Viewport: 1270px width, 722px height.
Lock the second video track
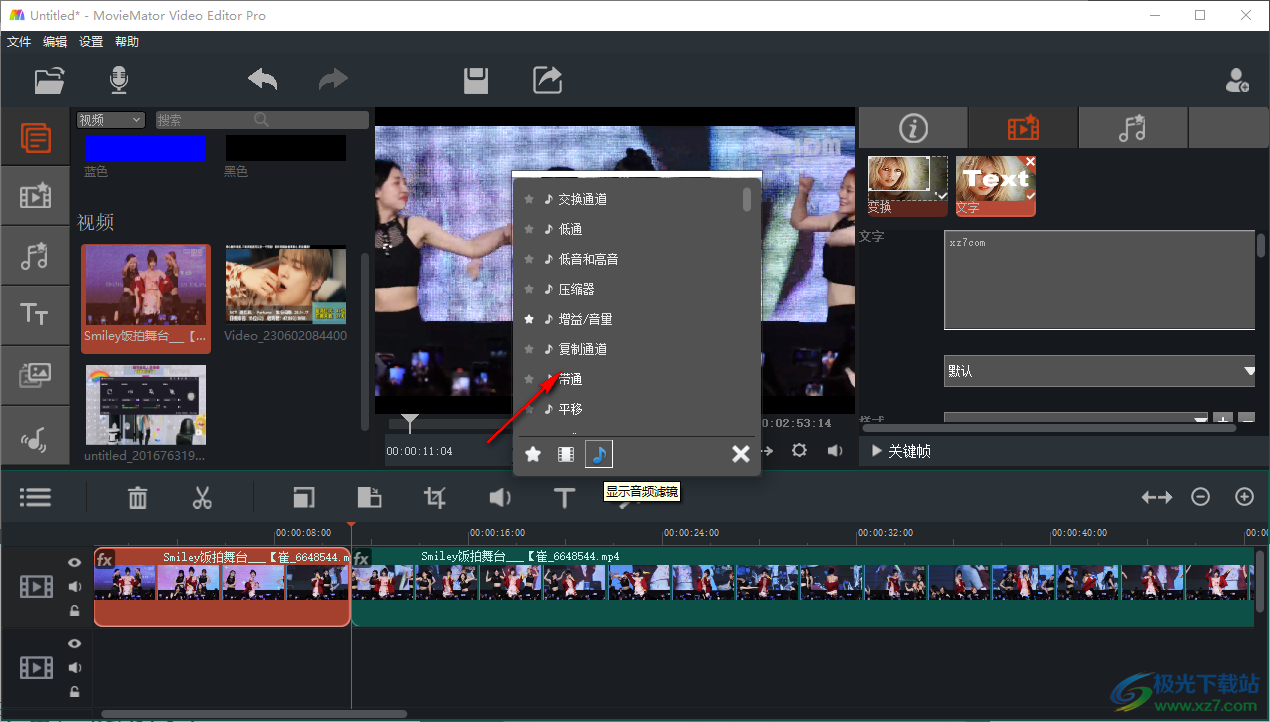coord(74,691)
